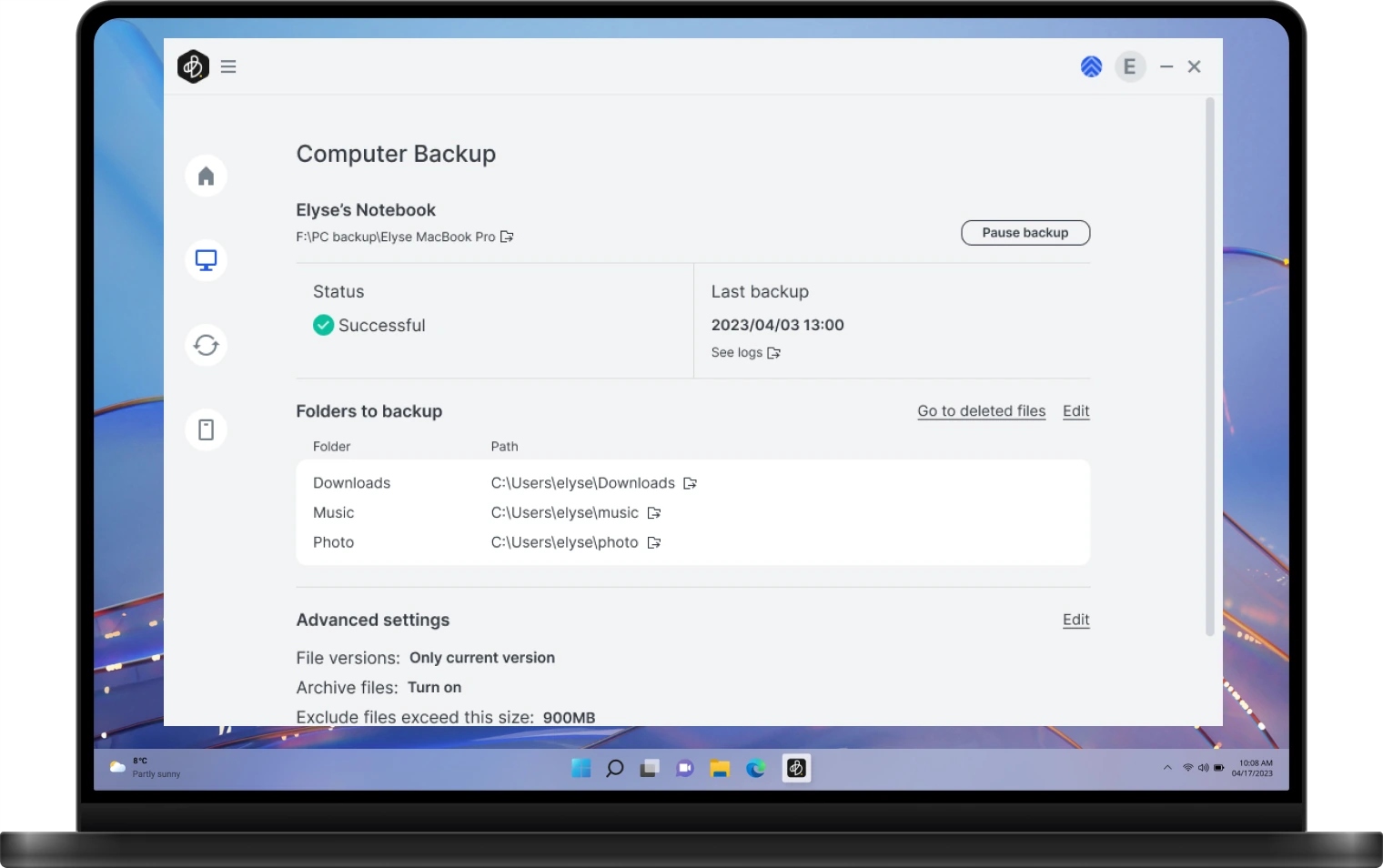Click the blue layered-chevron icon in the title bar
This screenshot has height=868, width=1383.
point(1091,66)
